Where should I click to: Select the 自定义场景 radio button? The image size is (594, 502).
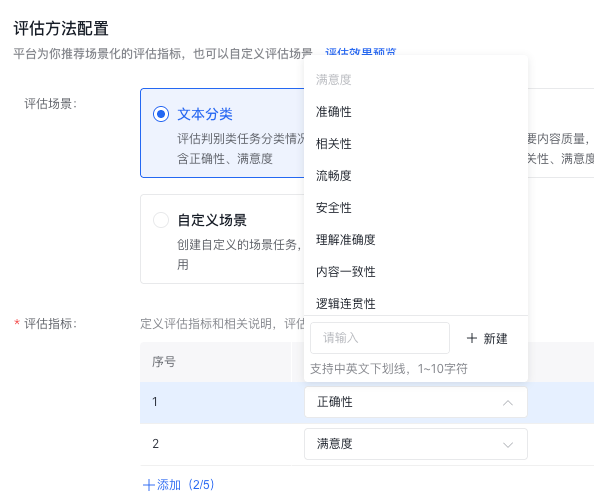point(161,220)
